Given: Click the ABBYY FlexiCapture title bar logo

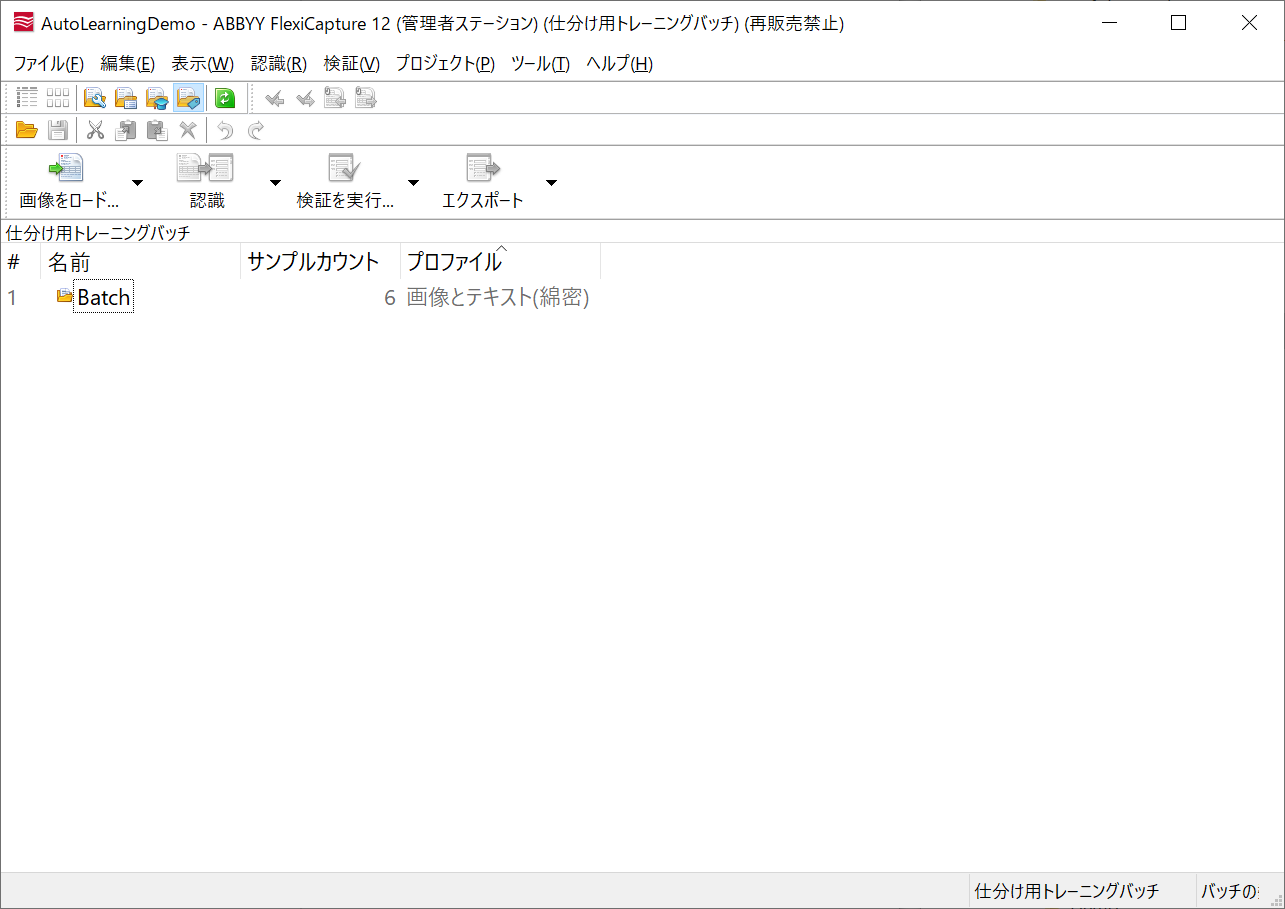Looking at the screenshot, I should pyautogui.click(x=23, y=23).
